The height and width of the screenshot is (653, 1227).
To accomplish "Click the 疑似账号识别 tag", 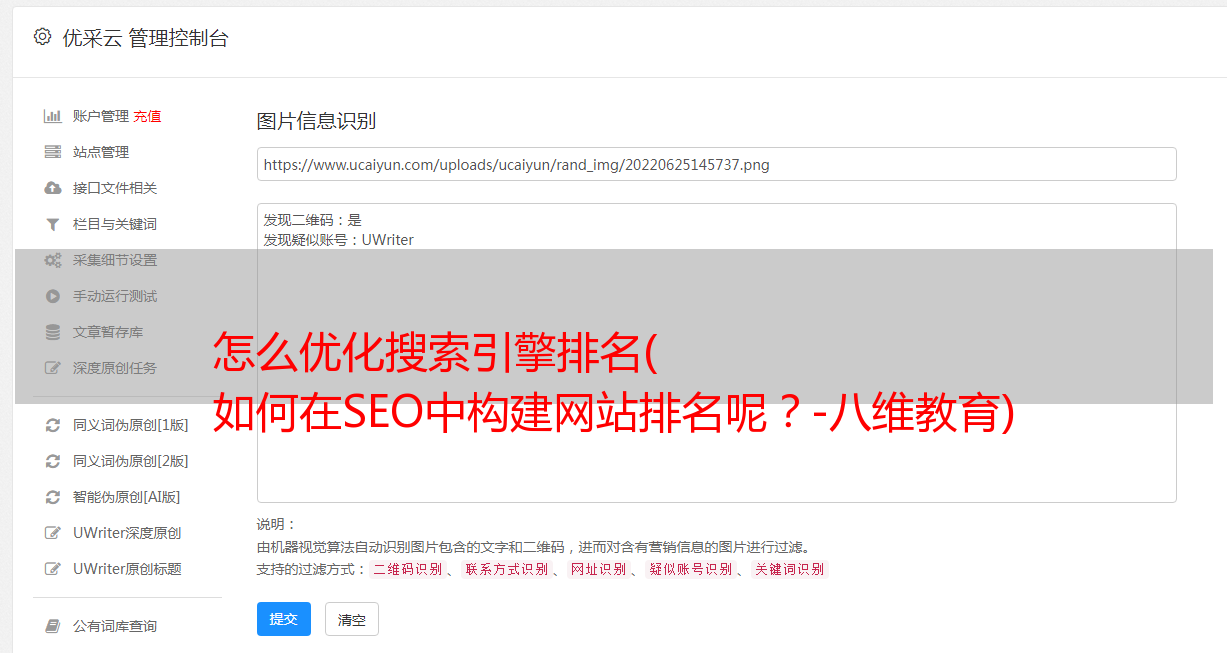I will (x=691, y=569).
